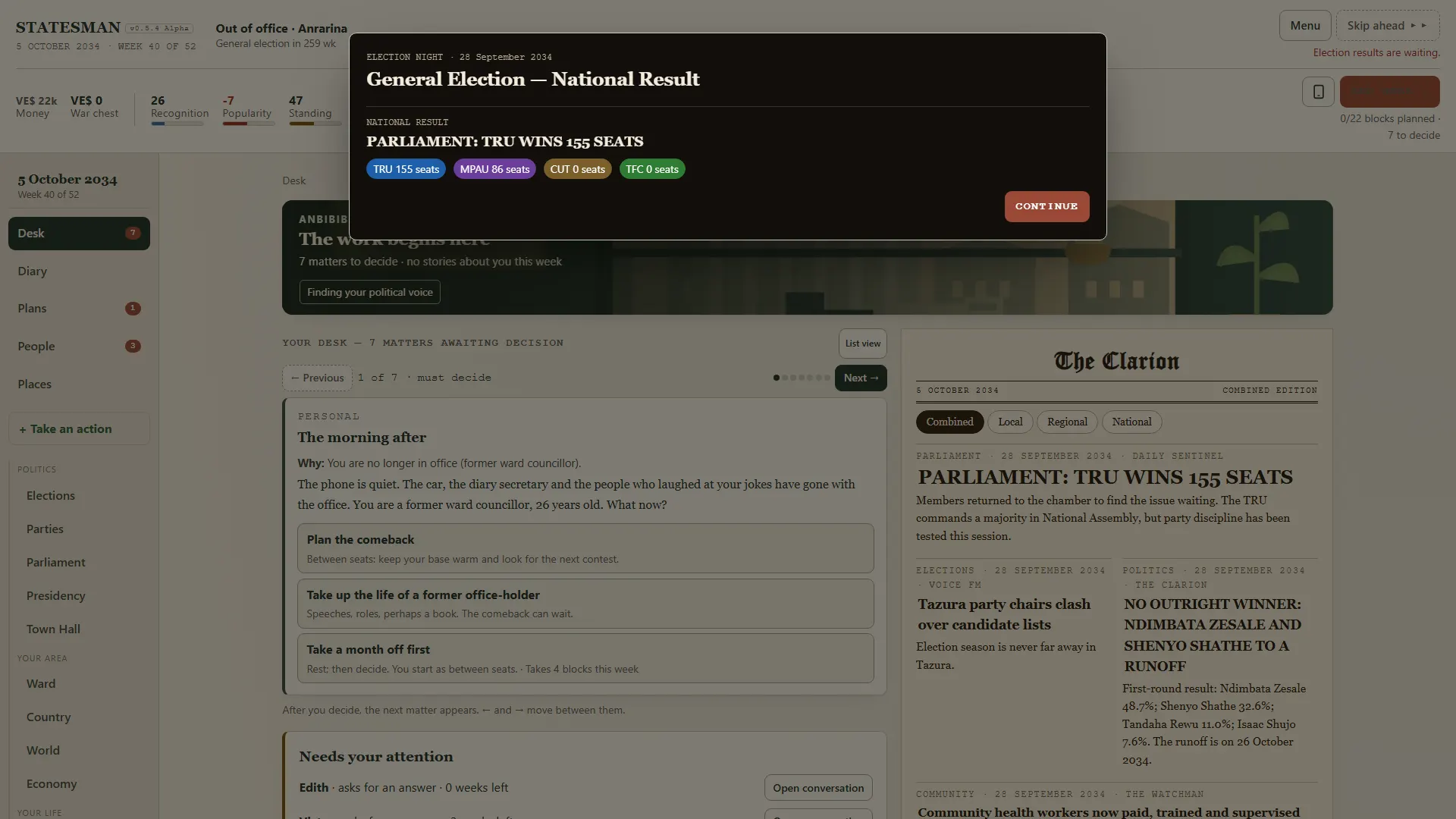Click the CUT 0 seats badge

pyautogui.click(x=577, y=169)
